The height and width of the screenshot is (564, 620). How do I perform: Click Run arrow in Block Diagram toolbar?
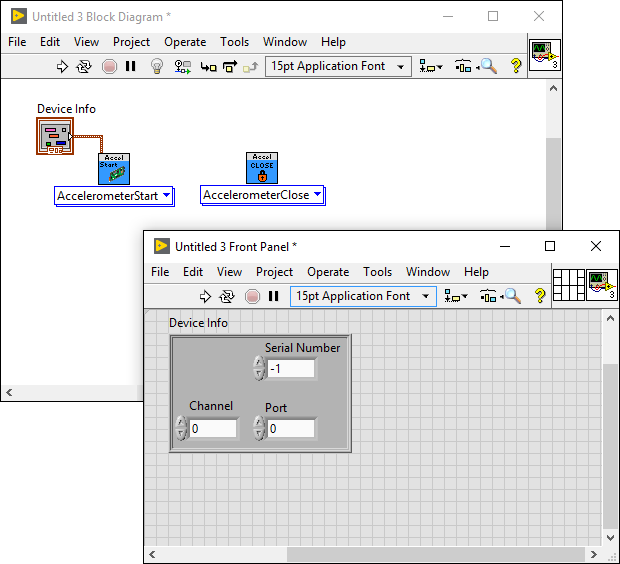(x=62, y=66)
